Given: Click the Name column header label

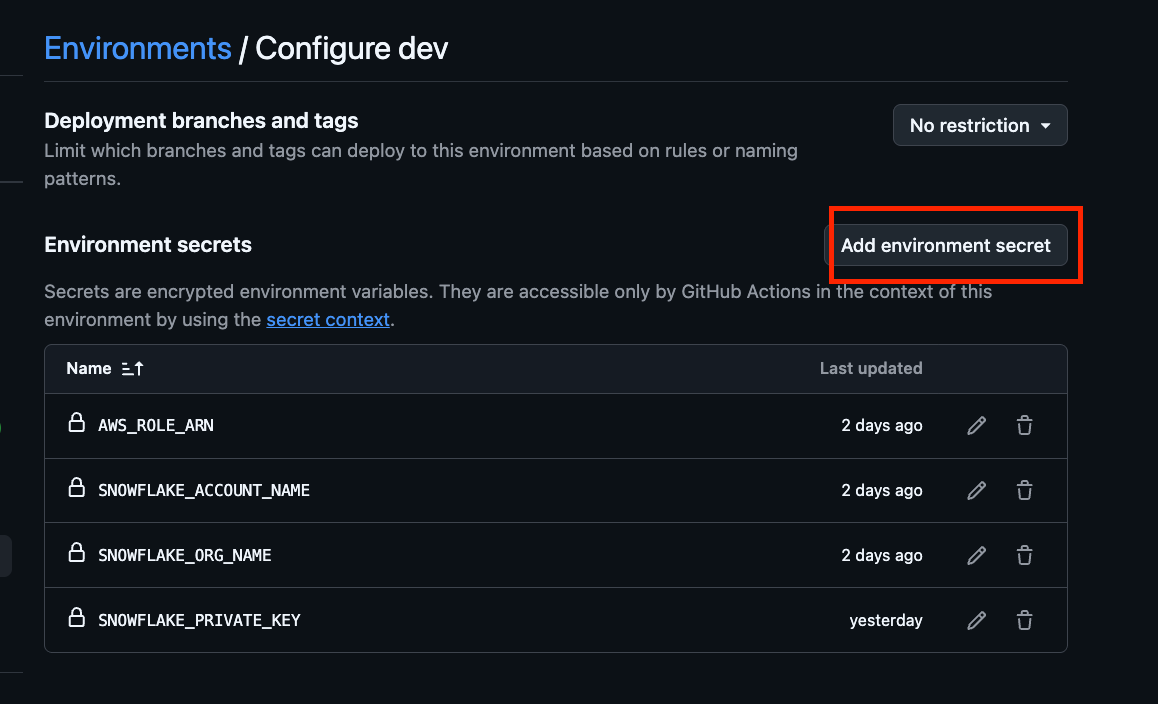Looking at the screenshot, I should click(x=88, y=369).
